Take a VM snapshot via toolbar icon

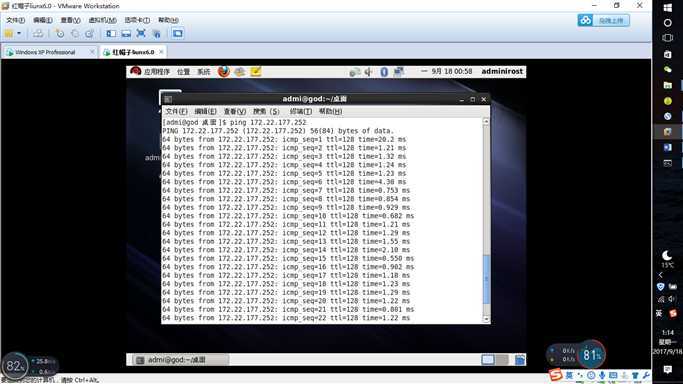coord(60,34)
